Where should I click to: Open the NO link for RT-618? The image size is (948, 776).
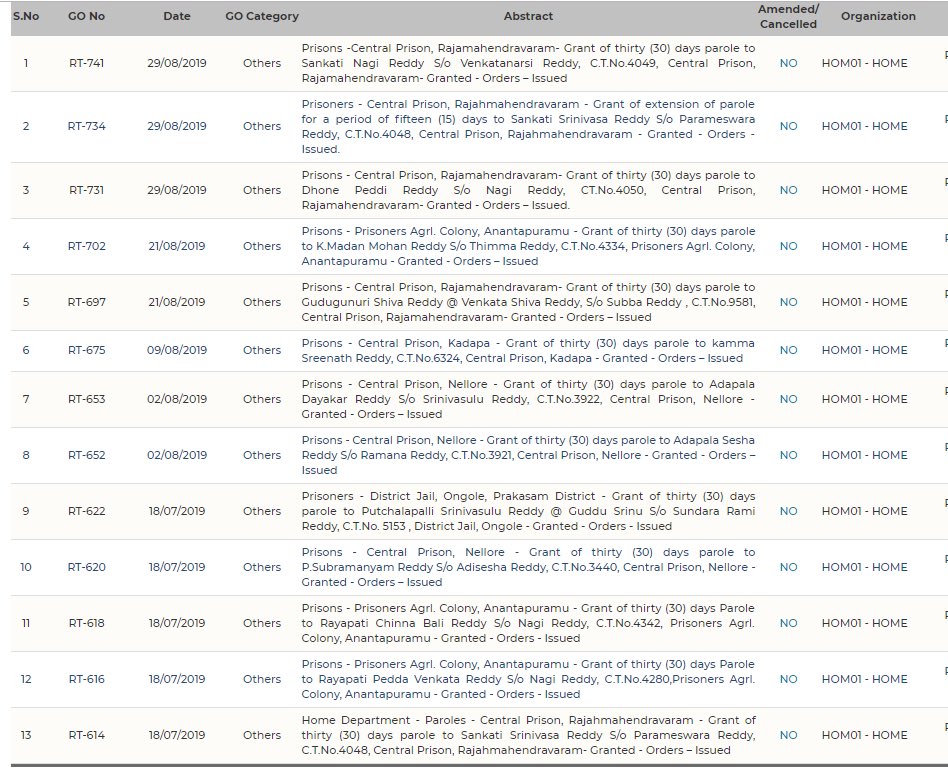[x=788, y=624]
